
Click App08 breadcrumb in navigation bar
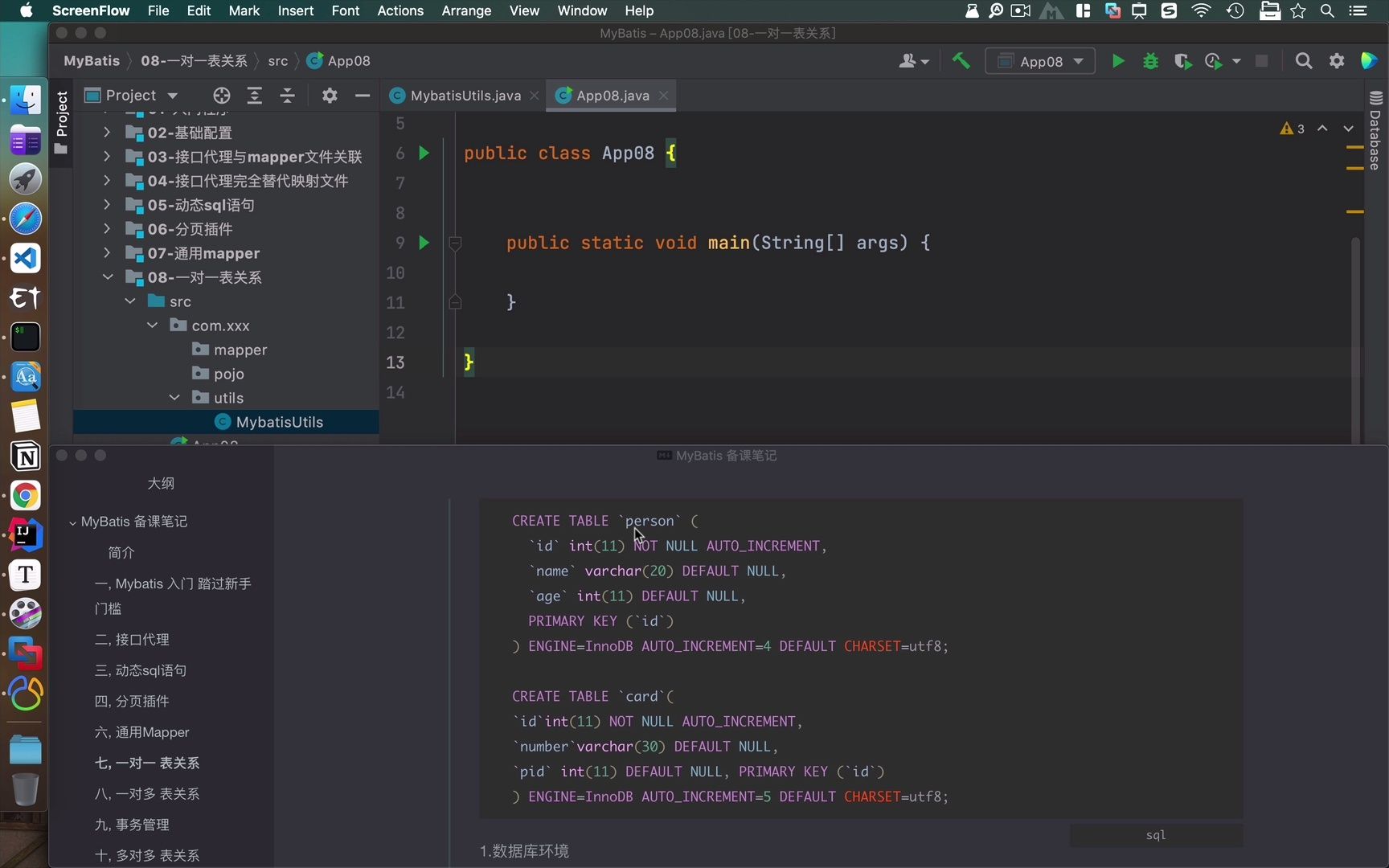pyautogui.click(x=339, y=61)
